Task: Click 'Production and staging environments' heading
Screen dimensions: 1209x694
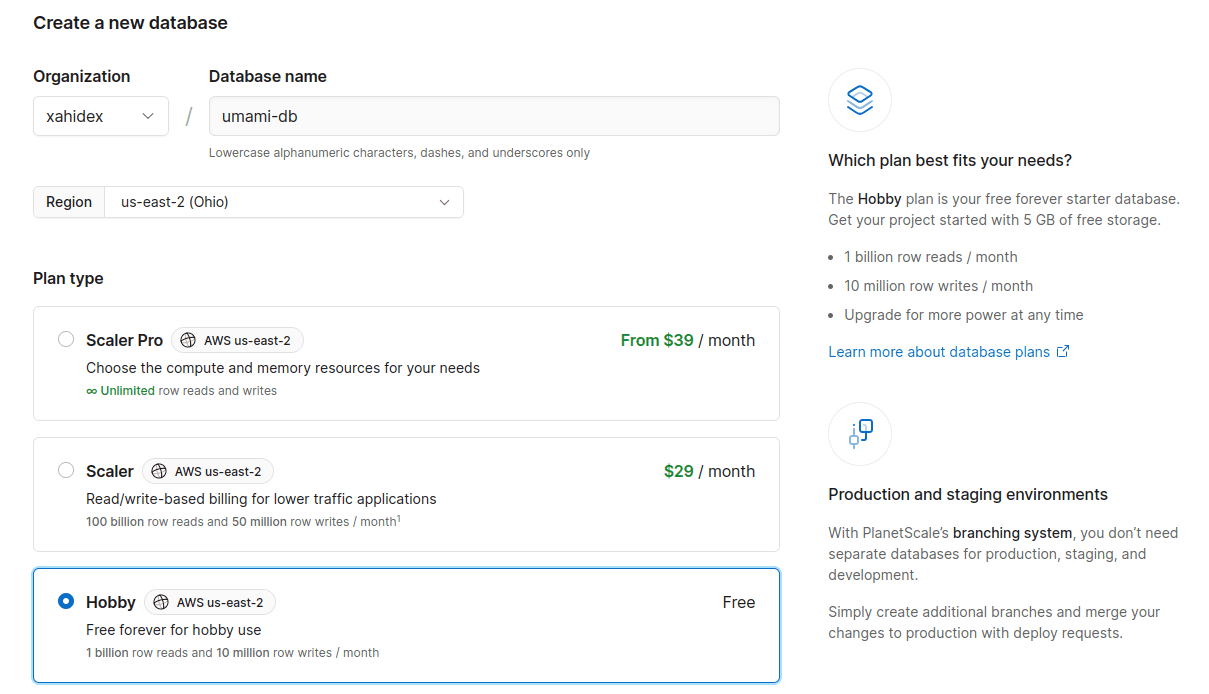Action: (x=968, y=494)
